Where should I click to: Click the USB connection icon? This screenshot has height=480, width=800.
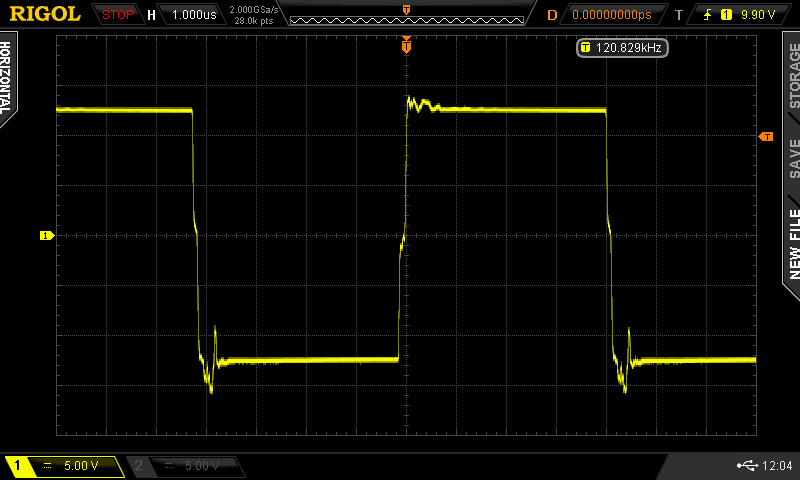tap(746, 466)
